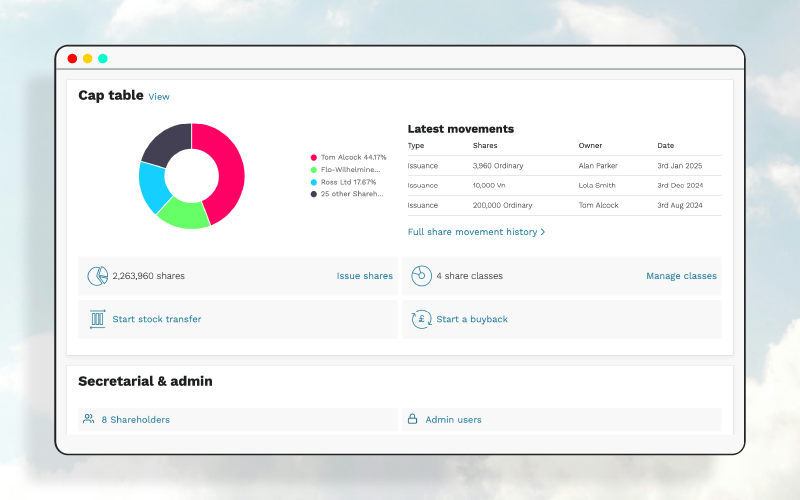The width and height of the screenshot is (800, 500).
Task: Click the Secretarial & admin heading
Action: point(145,382)
